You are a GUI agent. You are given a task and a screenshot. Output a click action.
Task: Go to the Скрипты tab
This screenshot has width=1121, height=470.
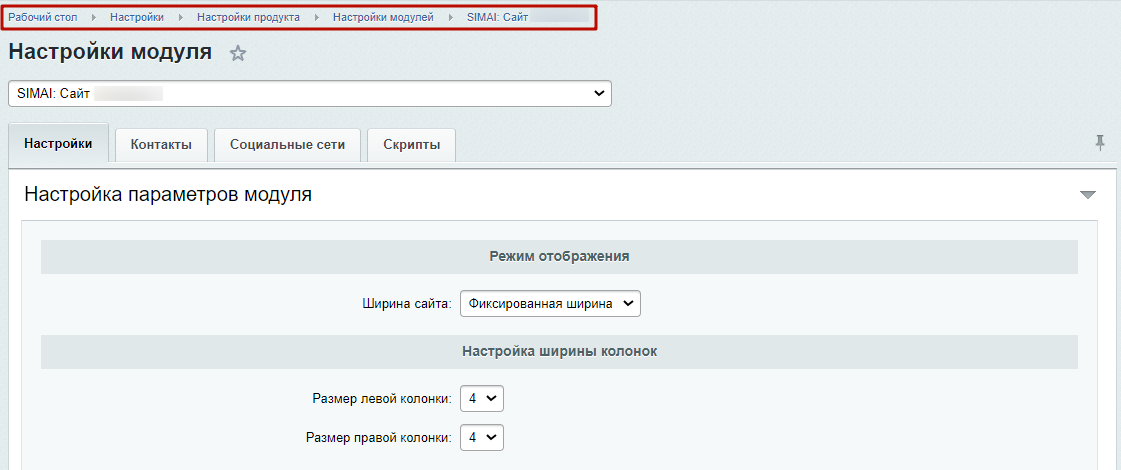411,145
